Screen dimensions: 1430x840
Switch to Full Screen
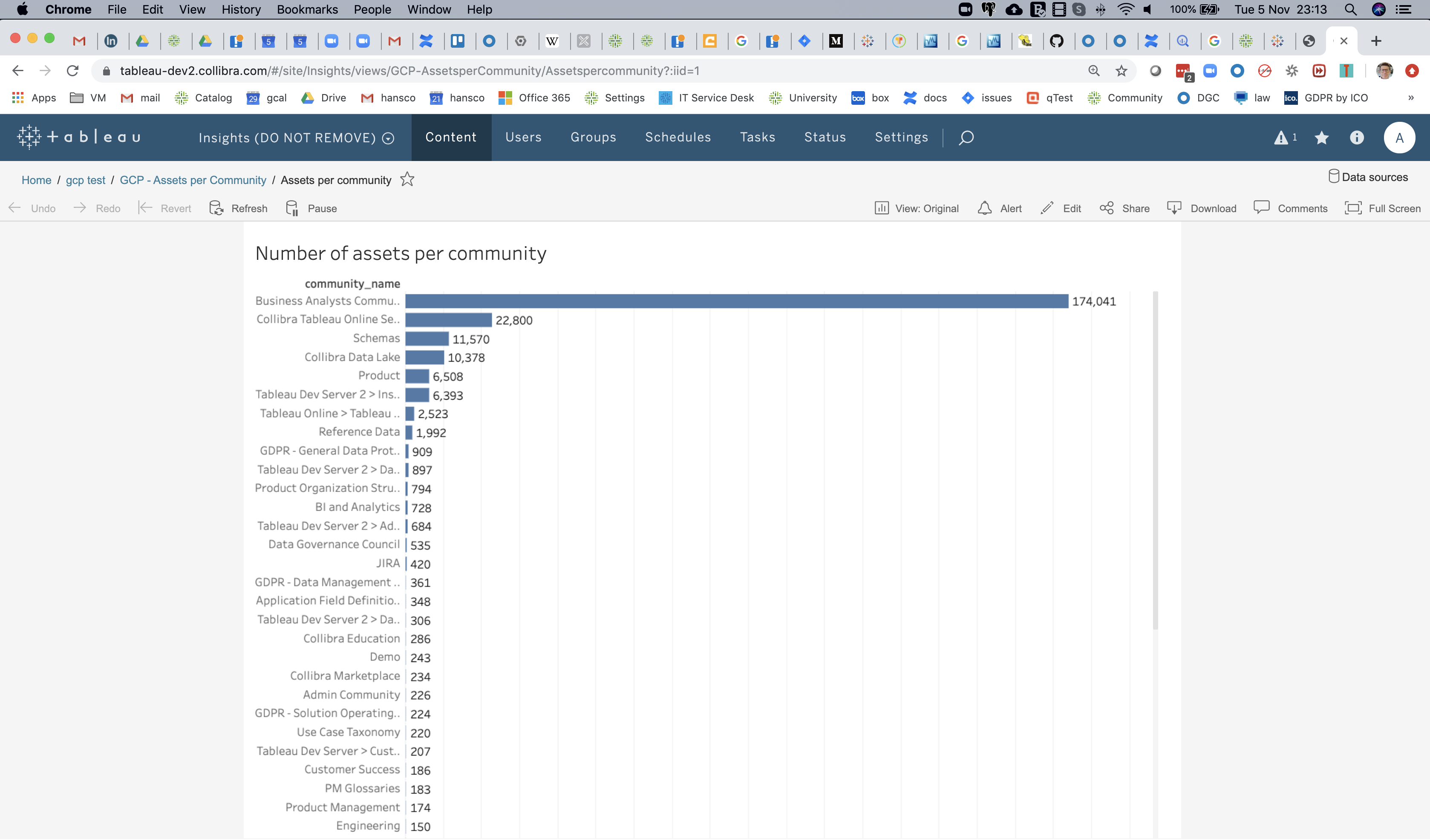tap(1383, 208)
